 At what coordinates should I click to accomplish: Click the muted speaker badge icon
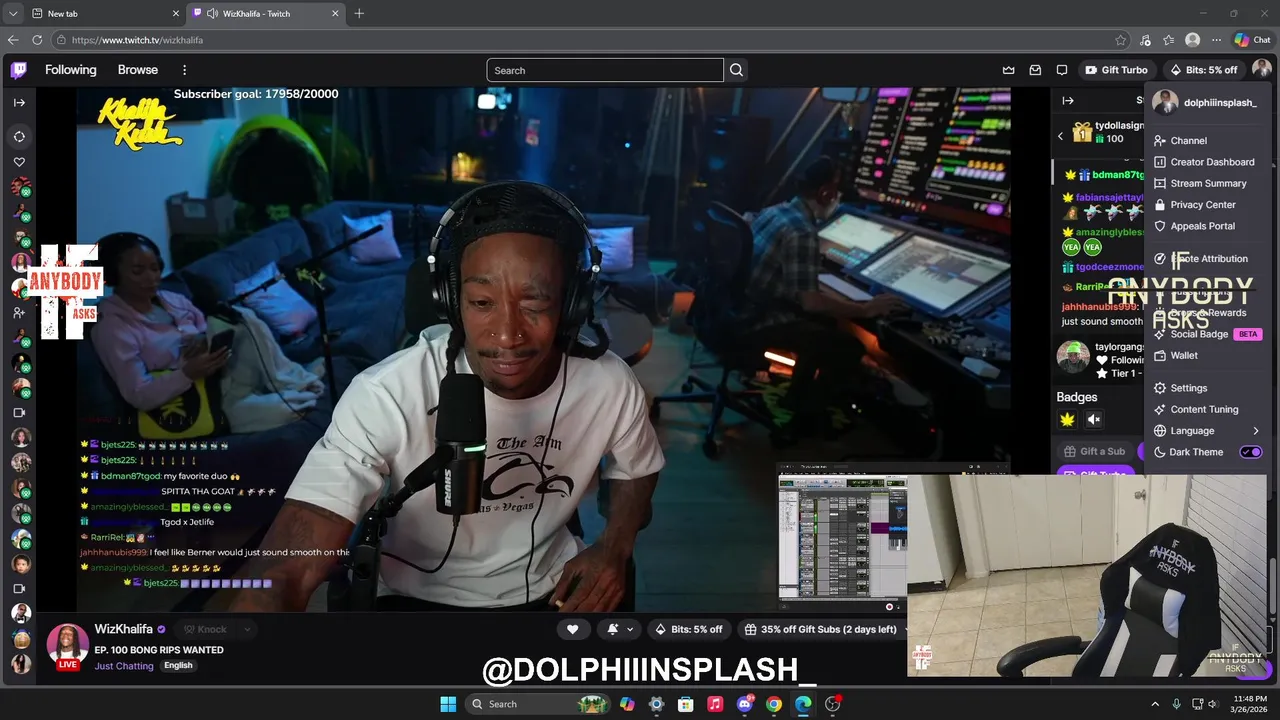[x=1094, y=420]
